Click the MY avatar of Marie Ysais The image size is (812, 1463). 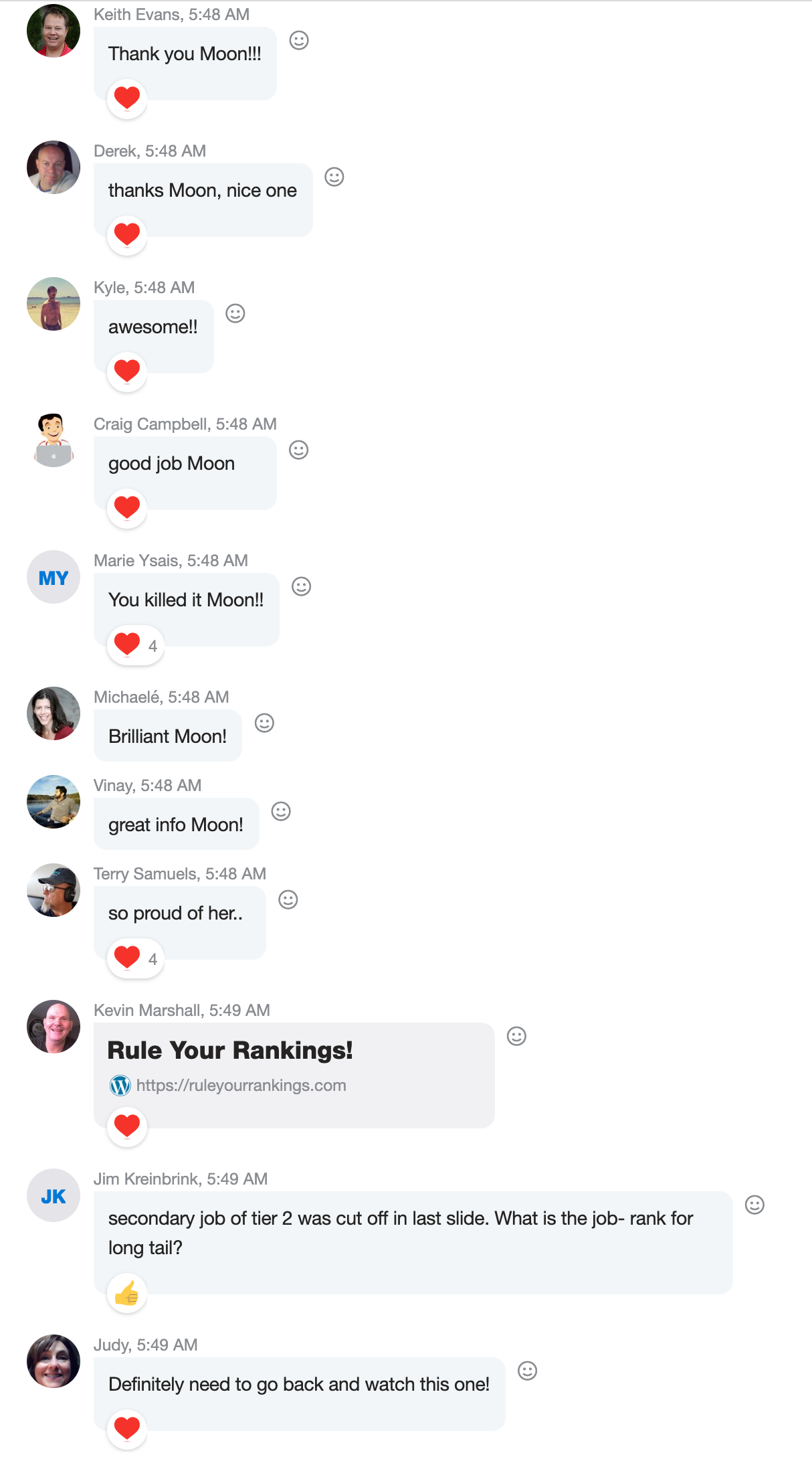(x=54, y=577)
